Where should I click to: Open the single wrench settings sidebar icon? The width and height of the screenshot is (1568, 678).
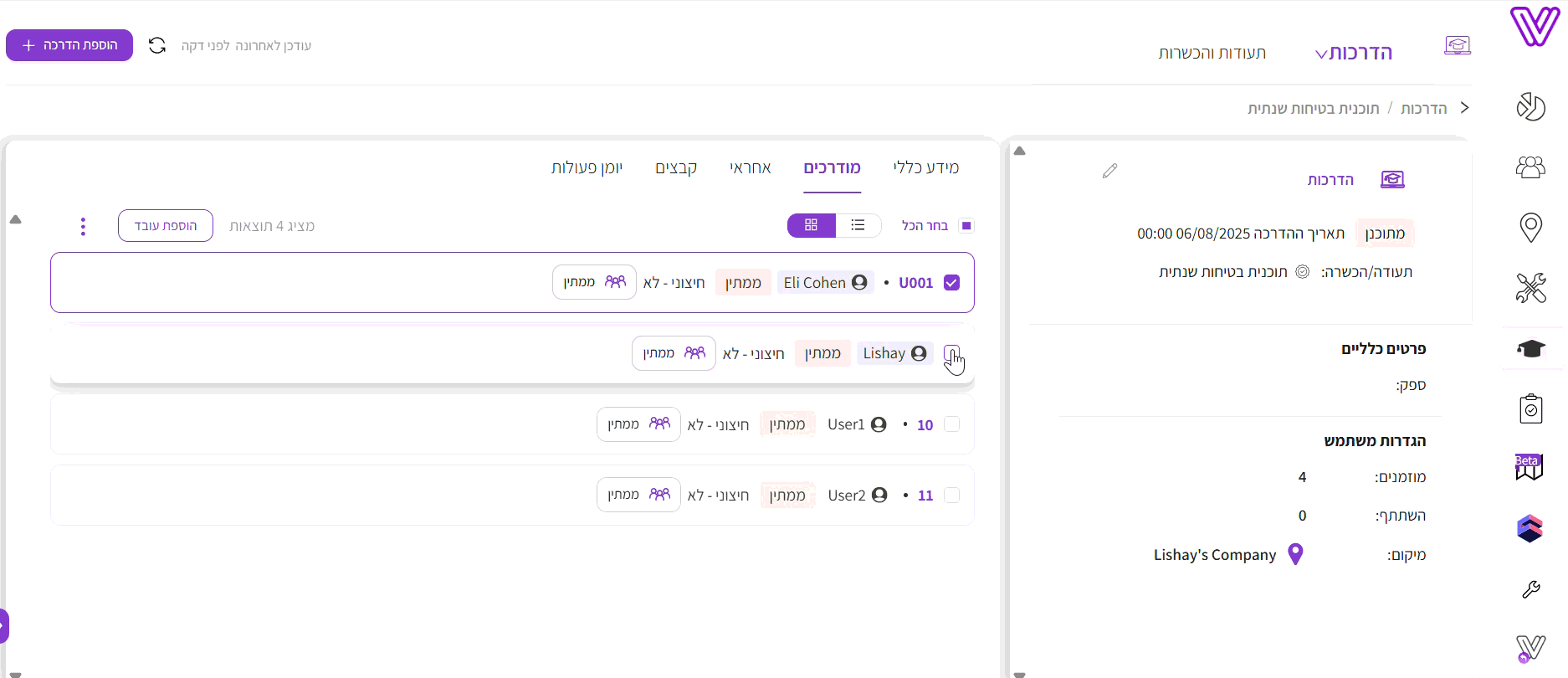pyautogui.click(x=1530, y=590)
